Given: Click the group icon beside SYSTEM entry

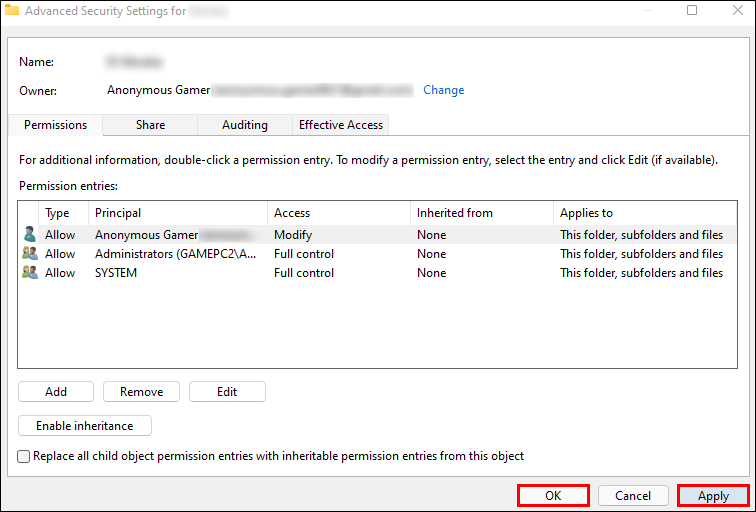Looking at the screenshot, I should pos(29,272).
